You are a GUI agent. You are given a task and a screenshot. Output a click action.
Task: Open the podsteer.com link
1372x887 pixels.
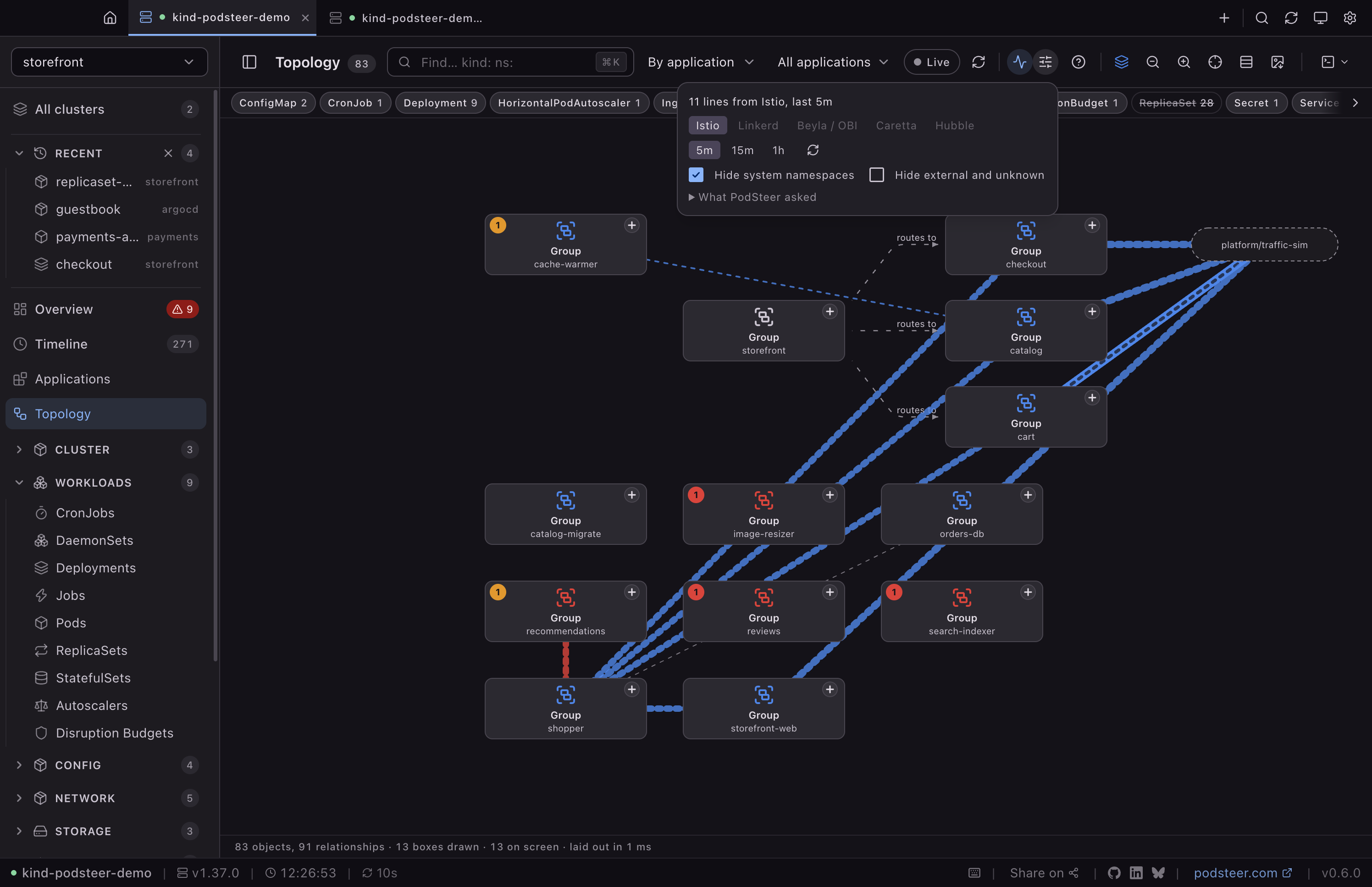[x=1242, y=873]
